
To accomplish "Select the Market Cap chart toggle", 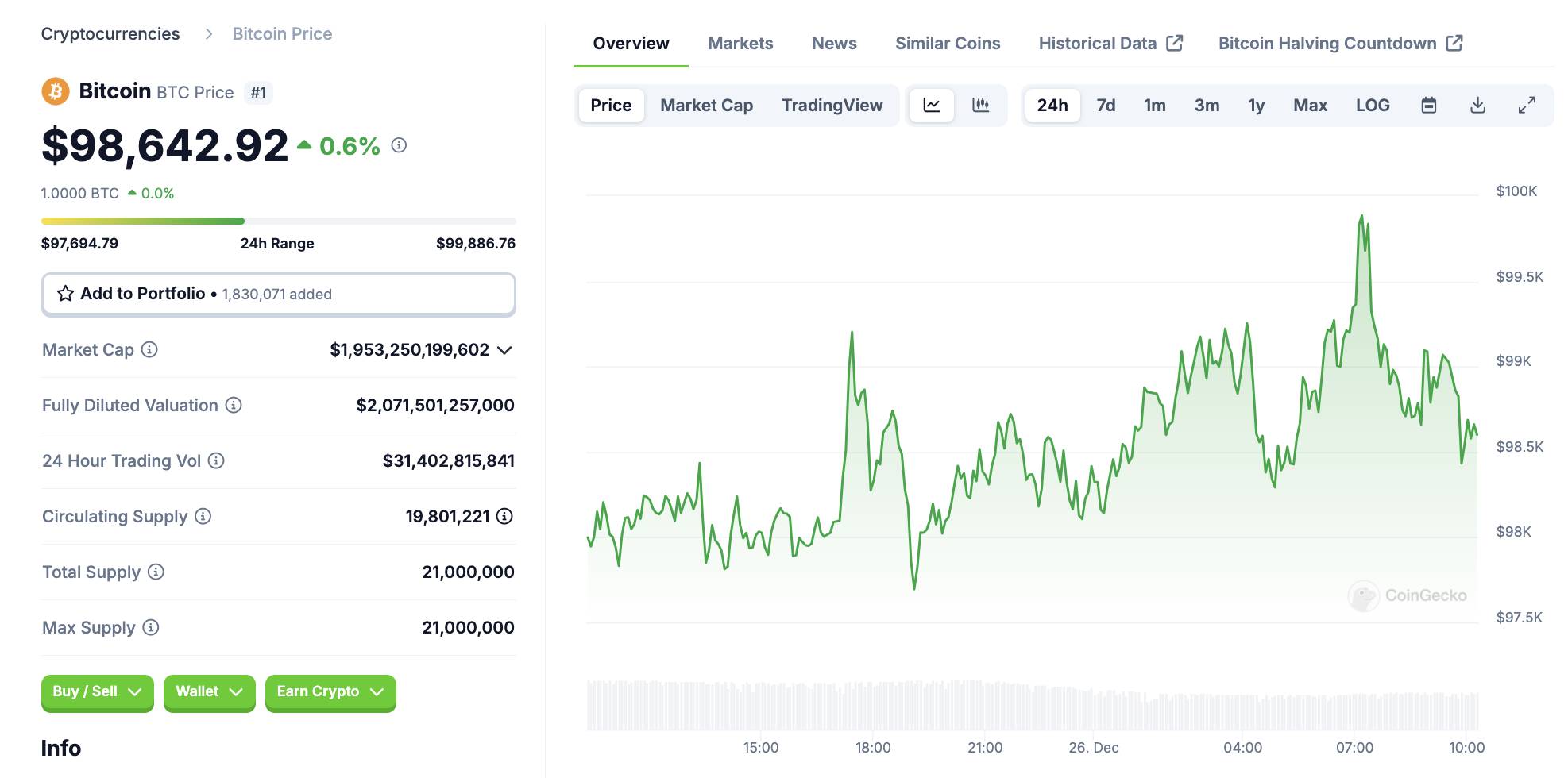I will tap(706, 105).
